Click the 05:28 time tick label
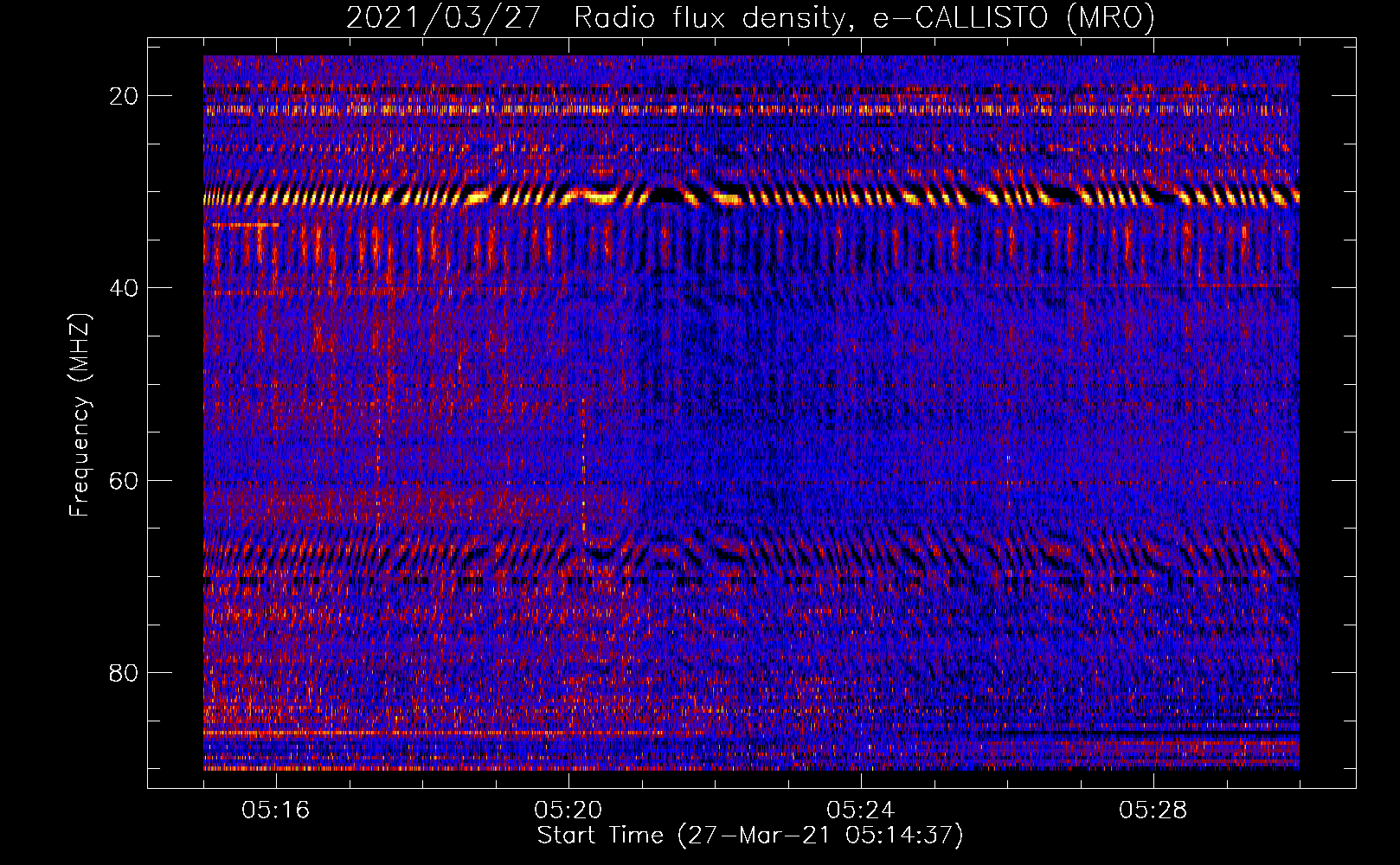 pyautogui.click(x=1153, y=811)
